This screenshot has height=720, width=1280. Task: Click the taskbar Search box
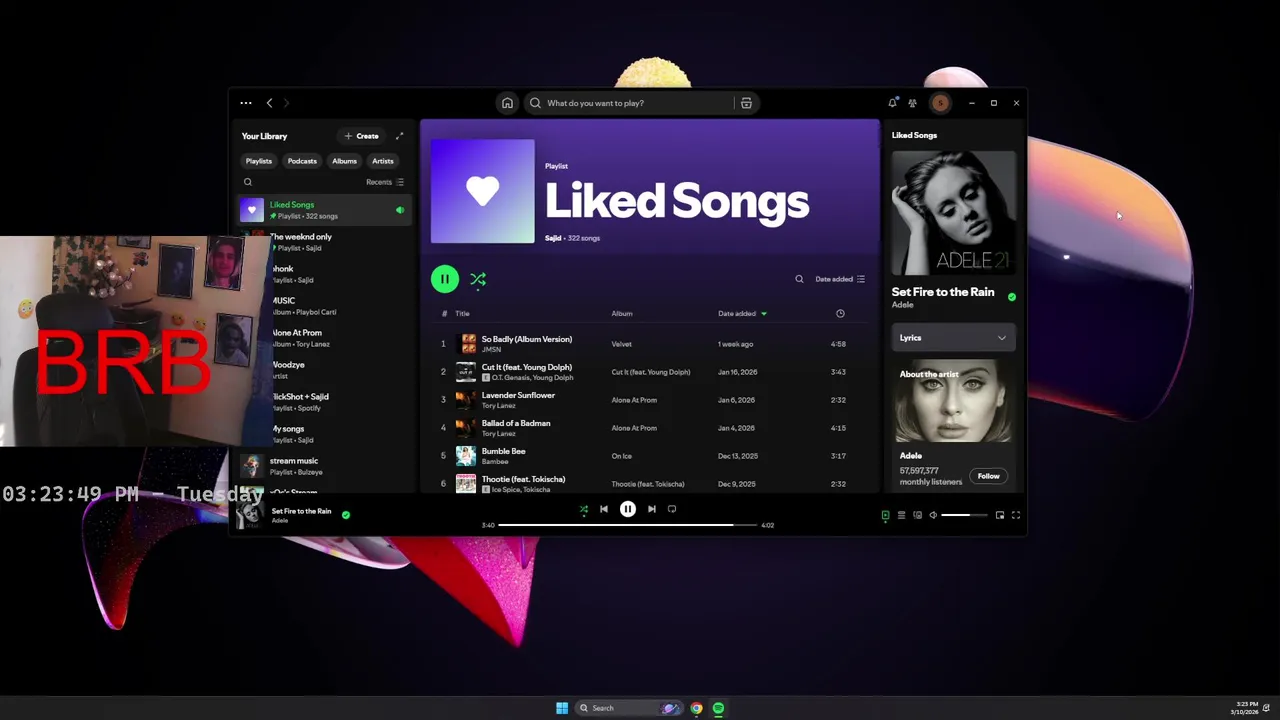pos(628,708)
